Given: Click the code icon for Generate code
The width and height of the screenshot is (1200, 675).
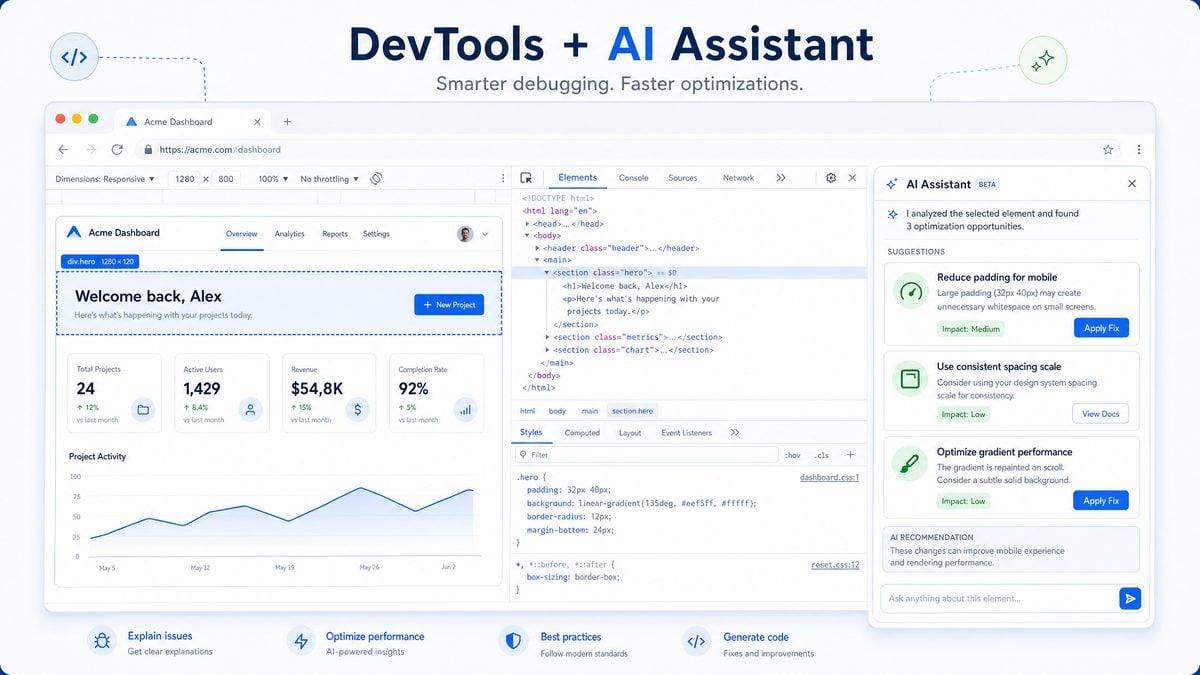Looking at the screenshot, I should [696, 641].
